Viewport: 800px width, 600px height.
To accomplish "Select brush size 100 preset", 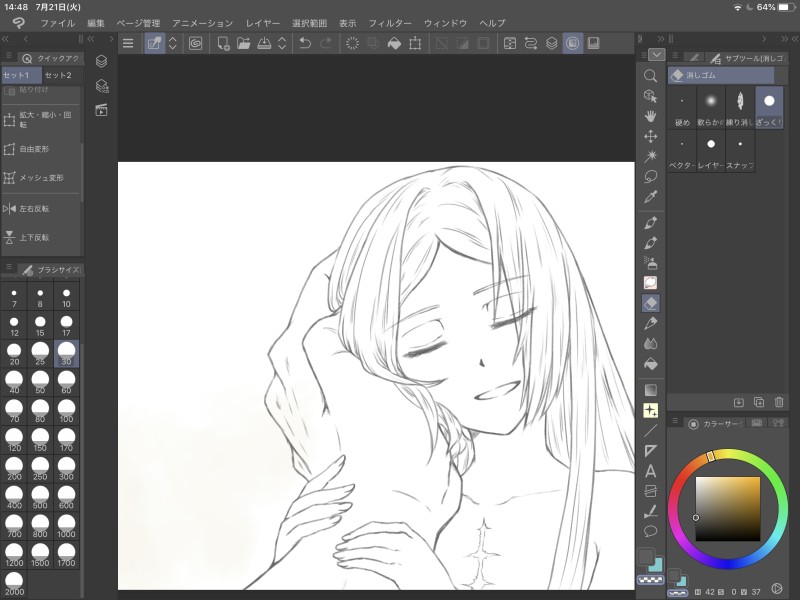I will point(66,411).
